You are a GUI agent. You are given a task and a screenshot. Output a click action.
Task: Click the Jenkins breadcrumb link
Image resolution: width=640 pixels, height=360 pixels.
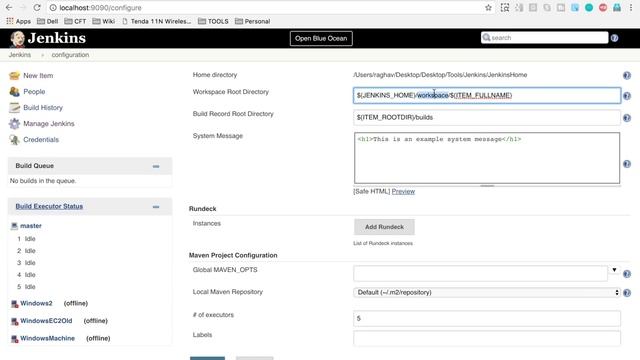(x=20, y=55)
